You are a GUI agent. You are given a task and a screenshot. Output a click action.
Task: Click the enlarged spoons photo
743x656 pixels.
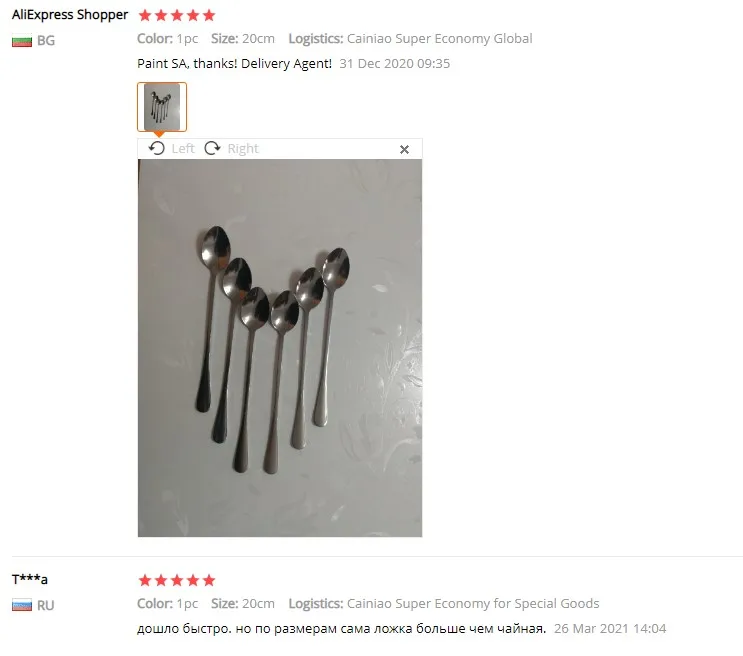(x=280, y=348)
